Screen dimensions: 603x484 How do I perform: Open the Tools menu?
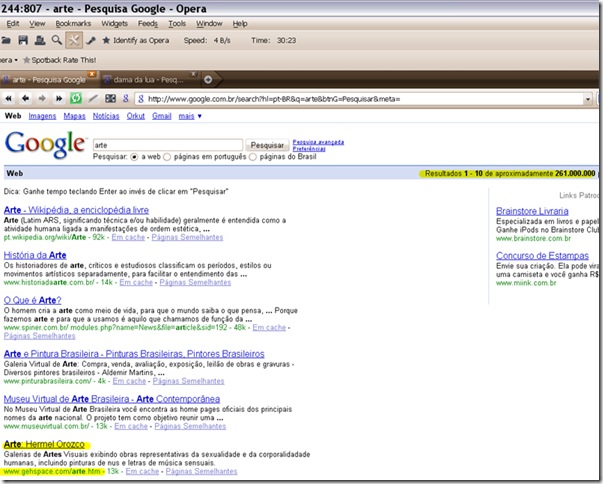click(177, 23)
